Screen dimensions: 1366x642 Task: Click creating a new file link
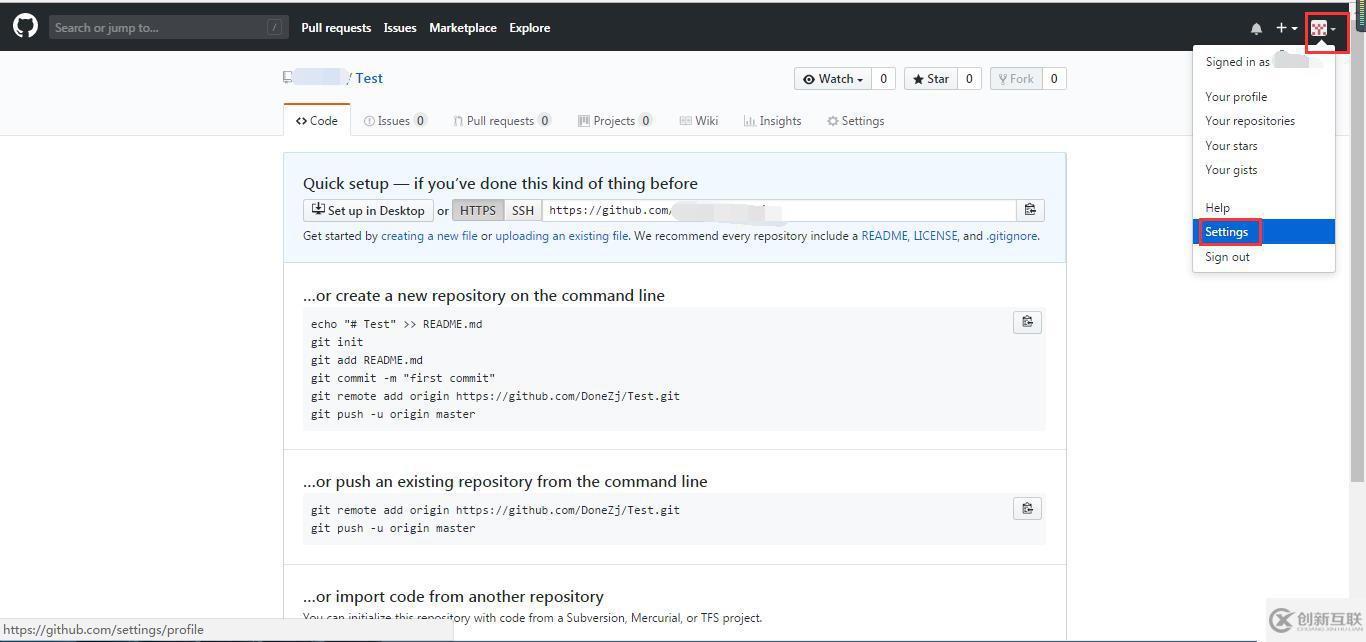click(429, 236)
